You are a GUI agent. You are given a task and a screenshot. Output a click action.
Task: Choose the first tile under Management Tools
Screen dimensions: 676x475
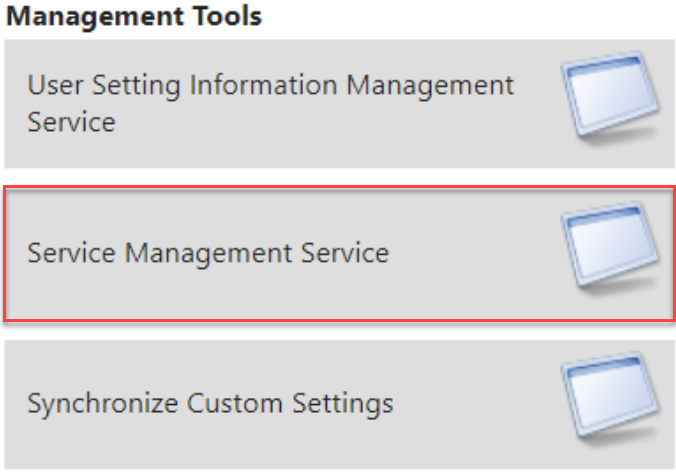click(339, 104)
